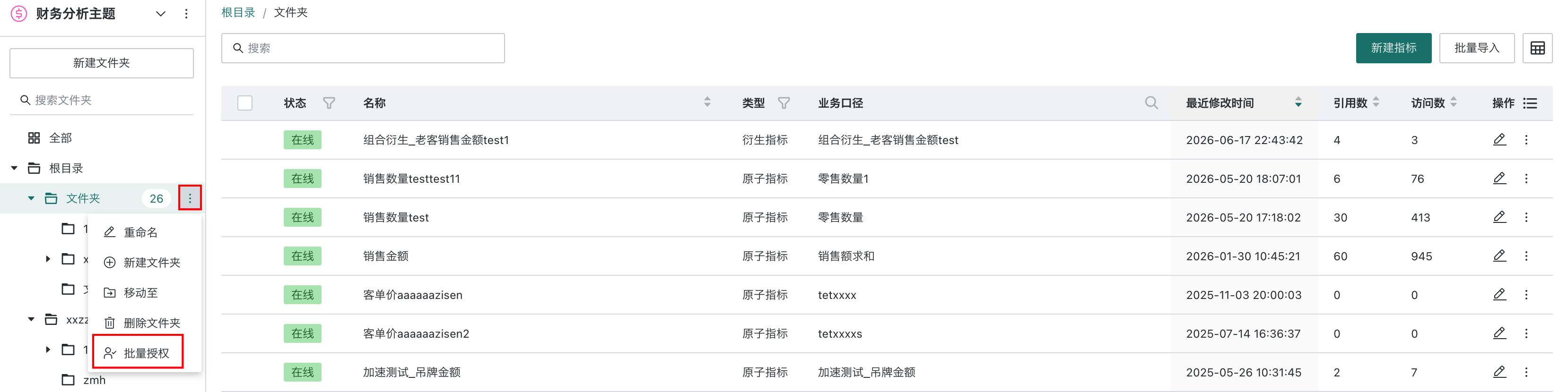Sort by 最近修改时间 column
The width and height of the screenshot is (1568, 392).
coord(1298,102)
